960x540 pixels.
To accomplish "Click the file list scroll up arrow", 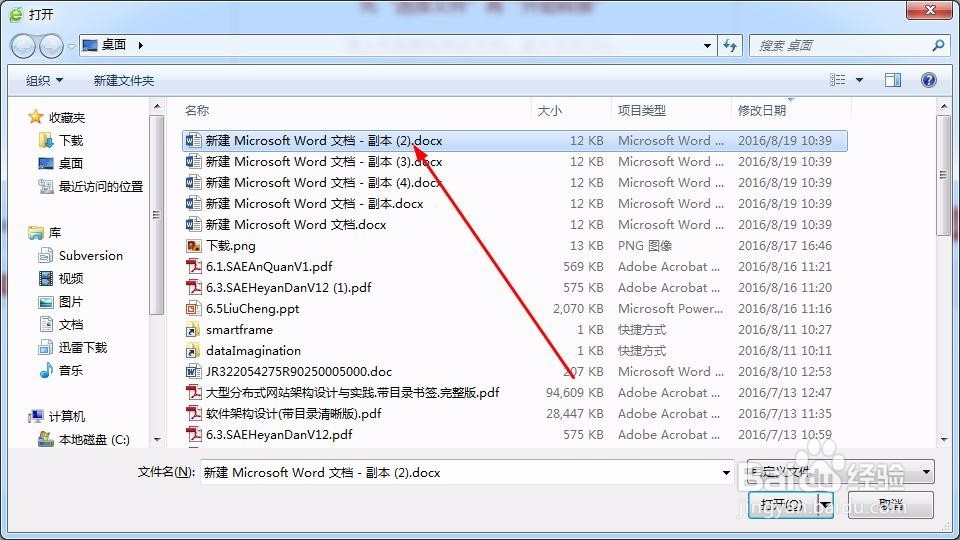I will click(x=943, y=107).
